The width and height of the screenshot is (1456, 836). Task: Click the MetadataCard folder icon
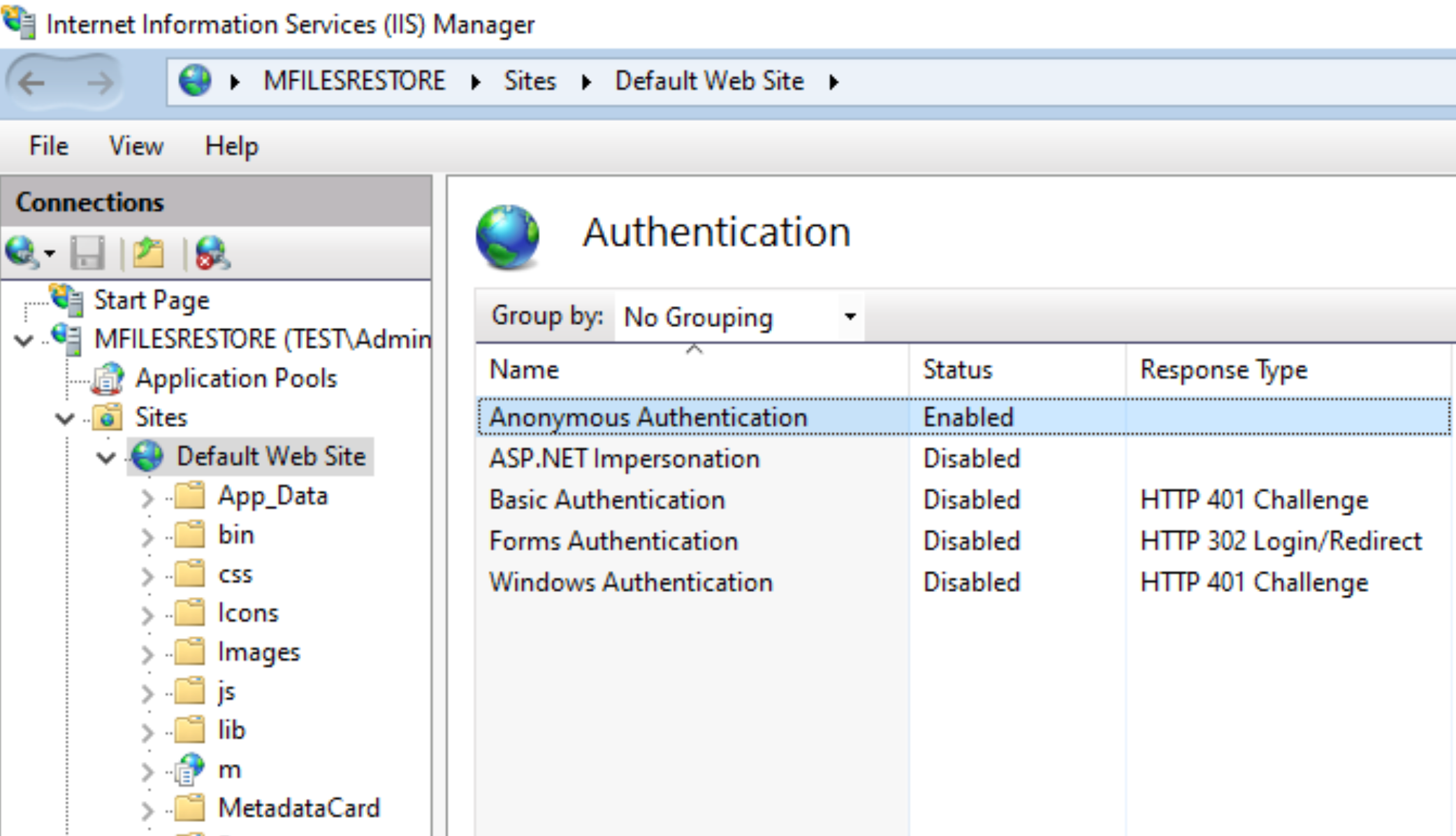click(189, 807)
